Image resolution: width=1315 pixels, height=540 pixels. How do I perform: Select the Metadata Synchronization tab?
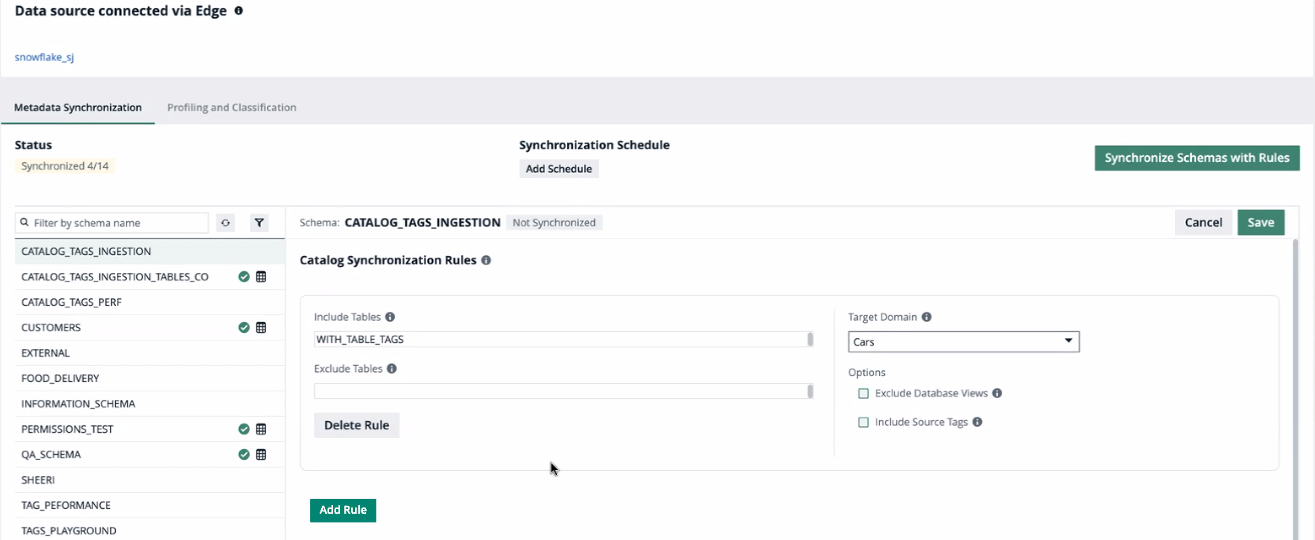point(78,108)
